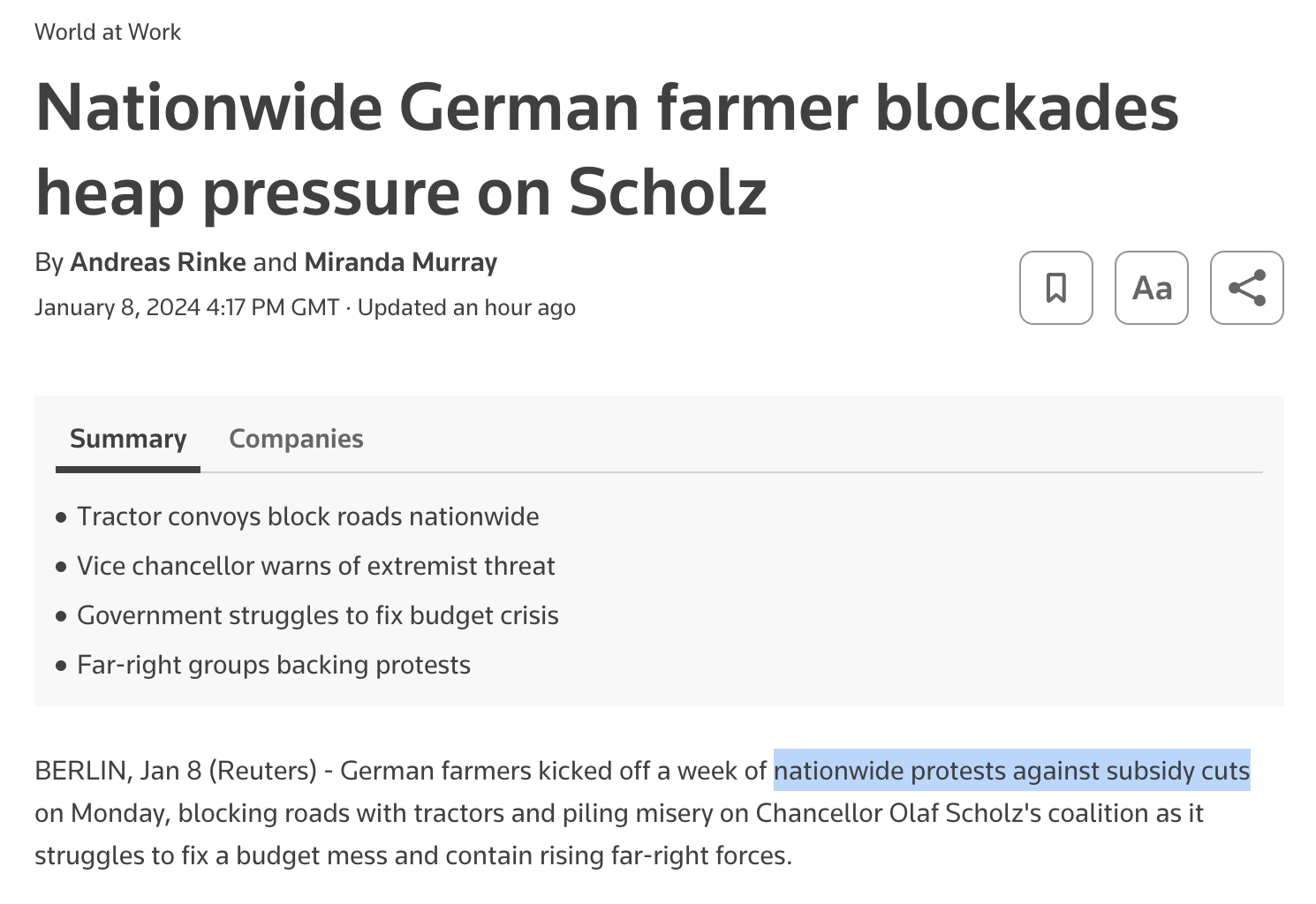Select the 'Far-right groups backing protests' bullet
1316x904 pixels.
[x=274, y=665]
